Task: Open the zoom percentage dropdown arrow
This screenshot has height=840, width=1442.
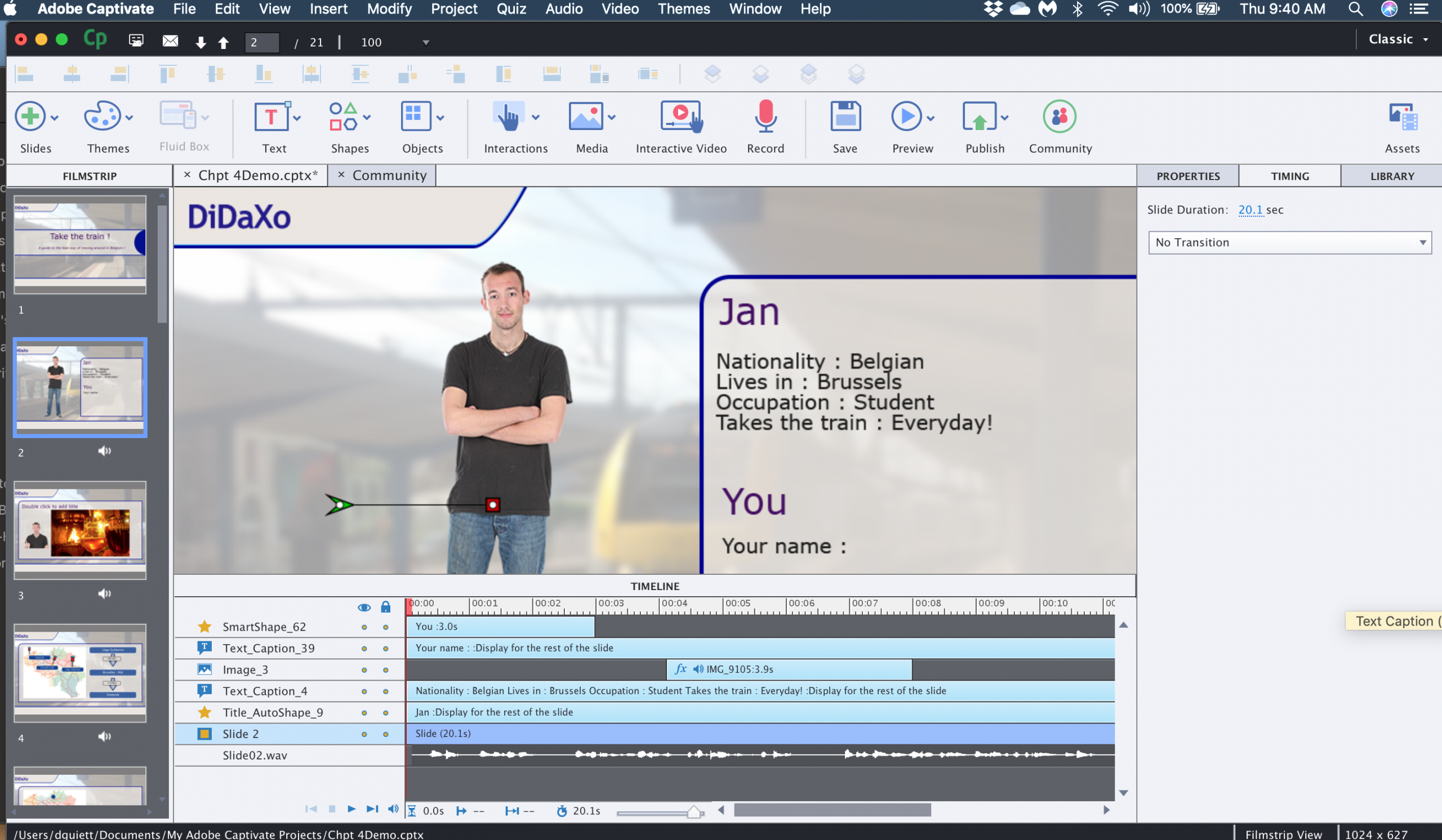Action: click(x=426, y=42)
